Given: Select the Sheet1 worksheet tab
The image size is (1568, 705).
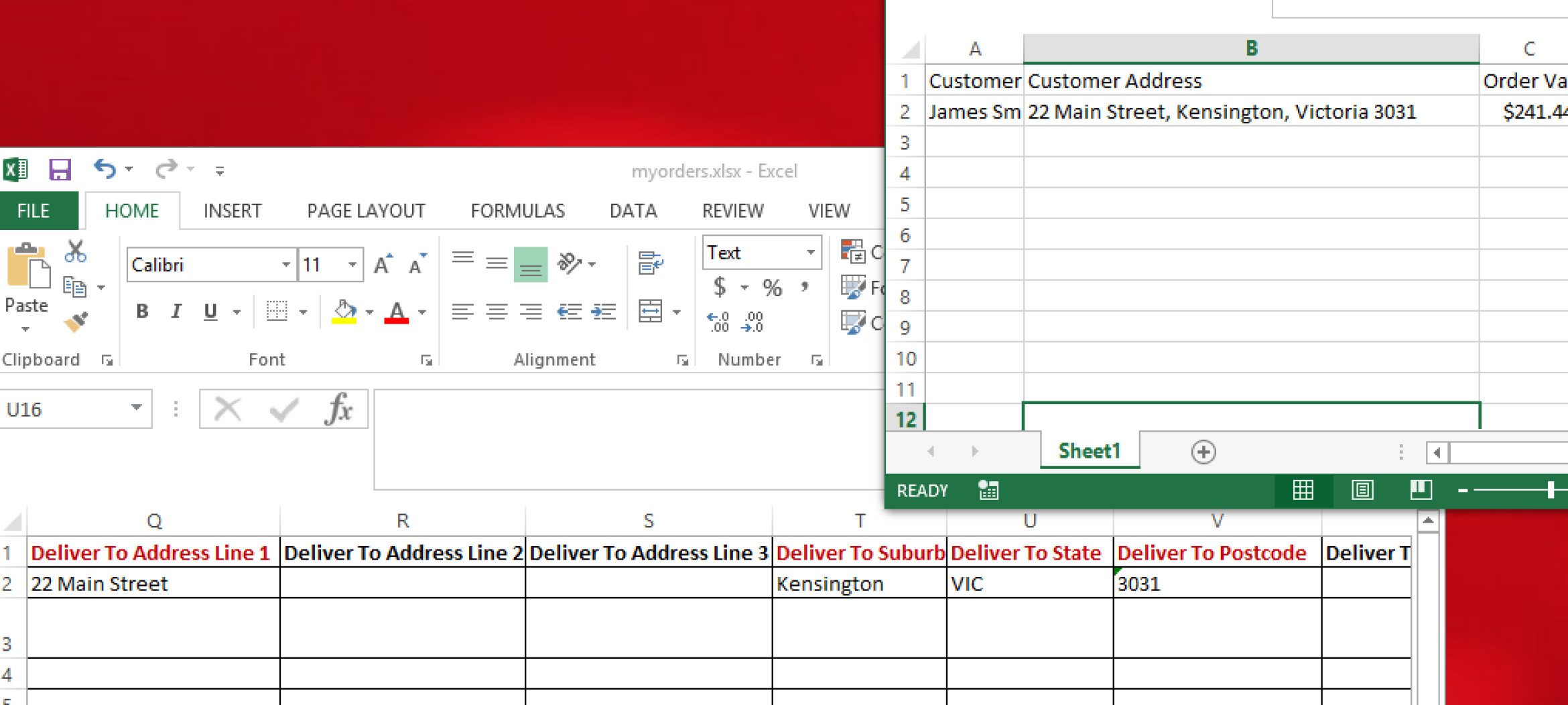Looking at the screenshot, I should (1090, 451).
